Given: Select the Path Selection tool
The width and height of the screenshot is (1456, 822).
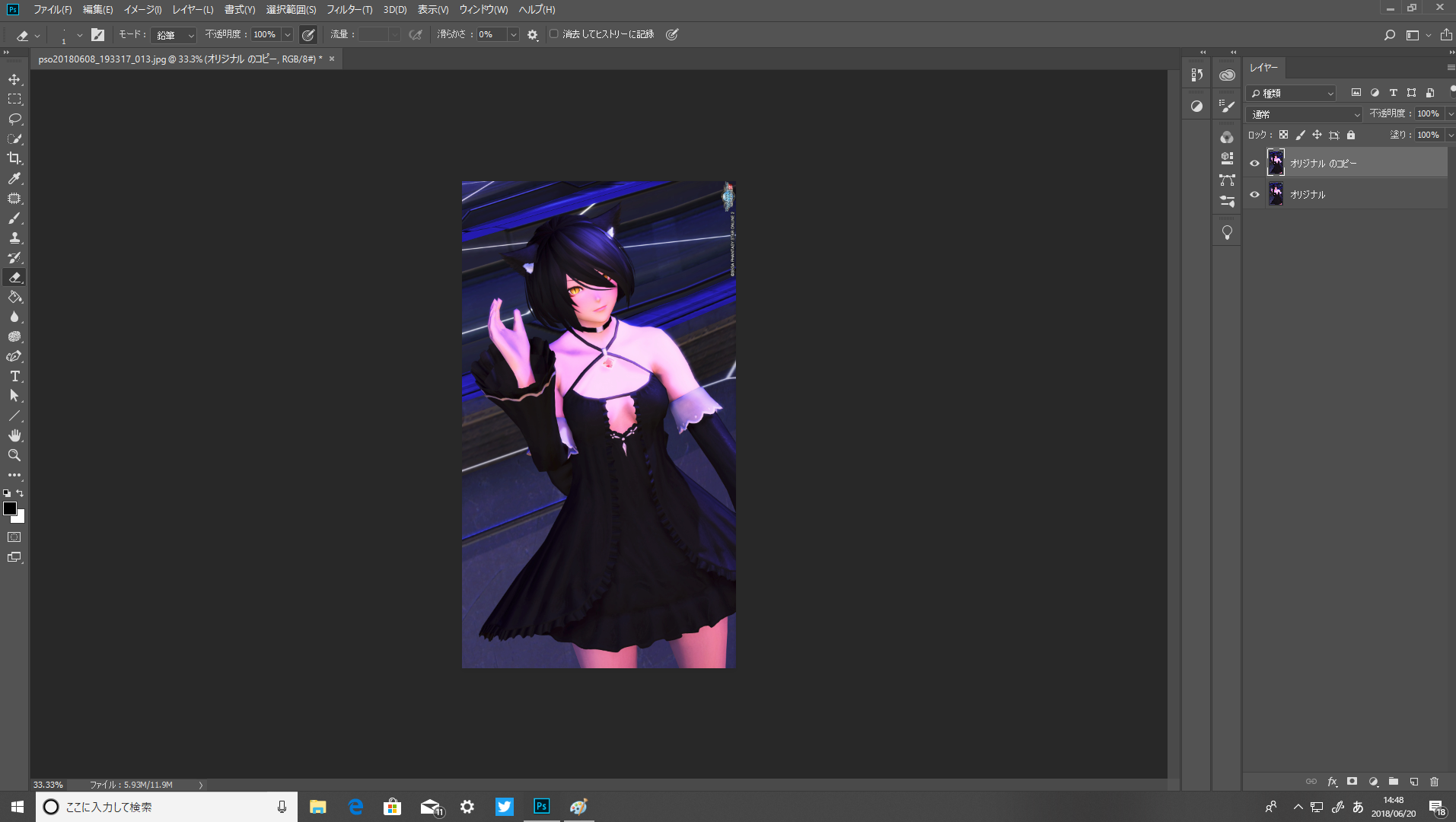Looking at the screenshot, I should coord(14,396).
